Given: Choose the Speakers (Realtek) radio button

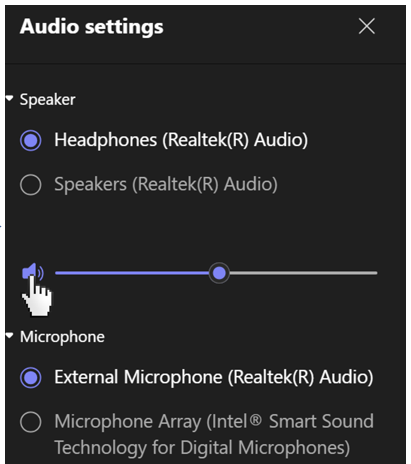Looking at the screenshot, I should tap(31, 184).
